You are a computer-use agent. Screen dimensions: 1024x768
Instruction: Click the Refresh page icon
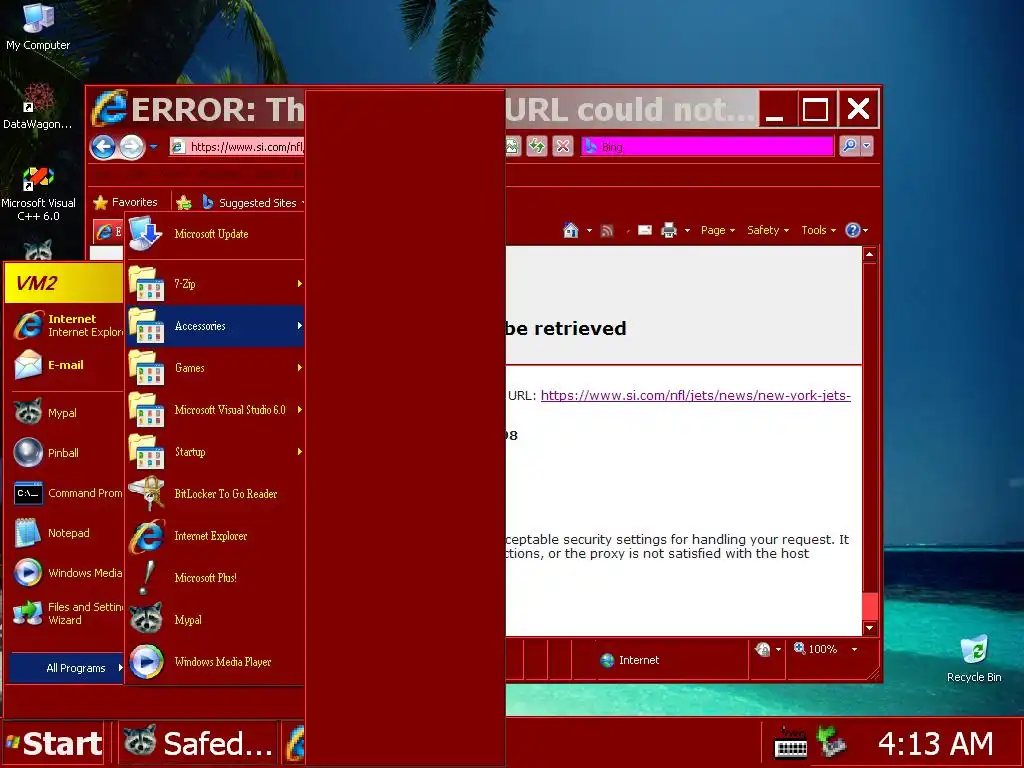click(x=537, y=146)
